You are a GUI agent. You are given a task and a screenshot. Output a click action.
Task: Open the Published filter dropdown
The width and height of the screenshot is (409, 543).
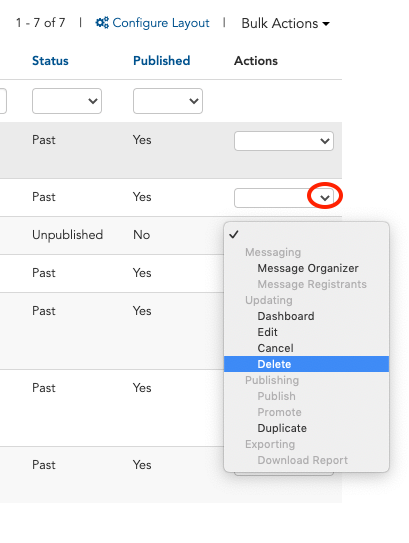[x=168, y=101]
